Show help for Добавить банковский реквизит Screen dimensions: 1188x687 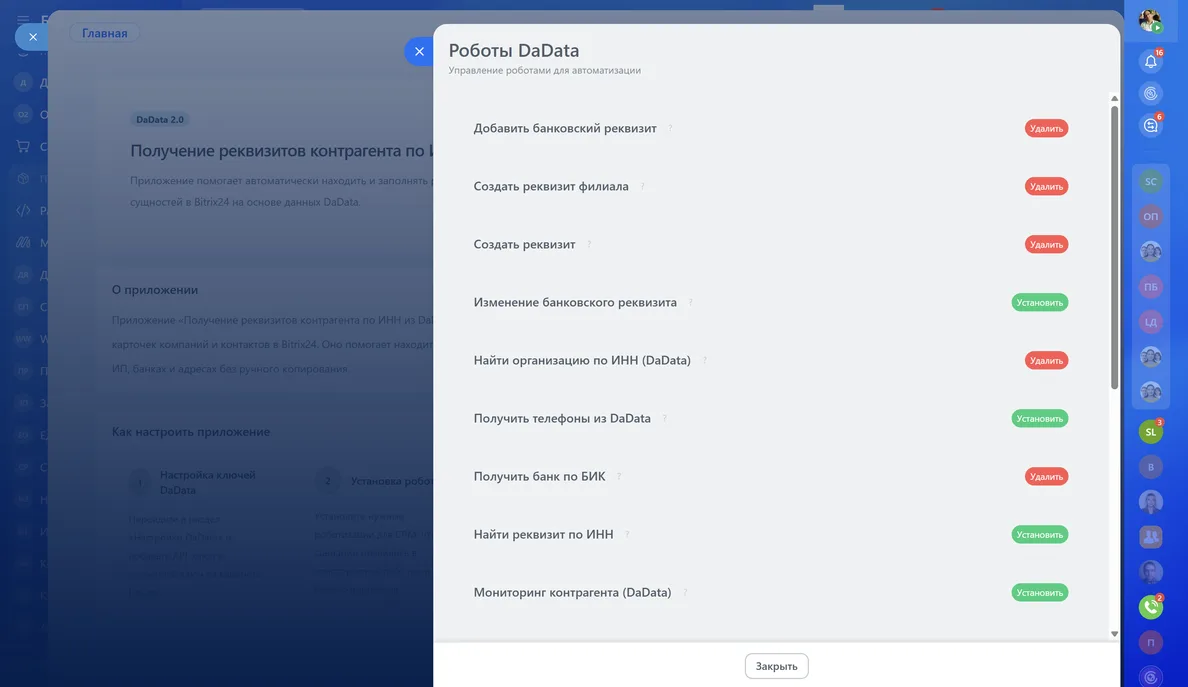(670, 128)
